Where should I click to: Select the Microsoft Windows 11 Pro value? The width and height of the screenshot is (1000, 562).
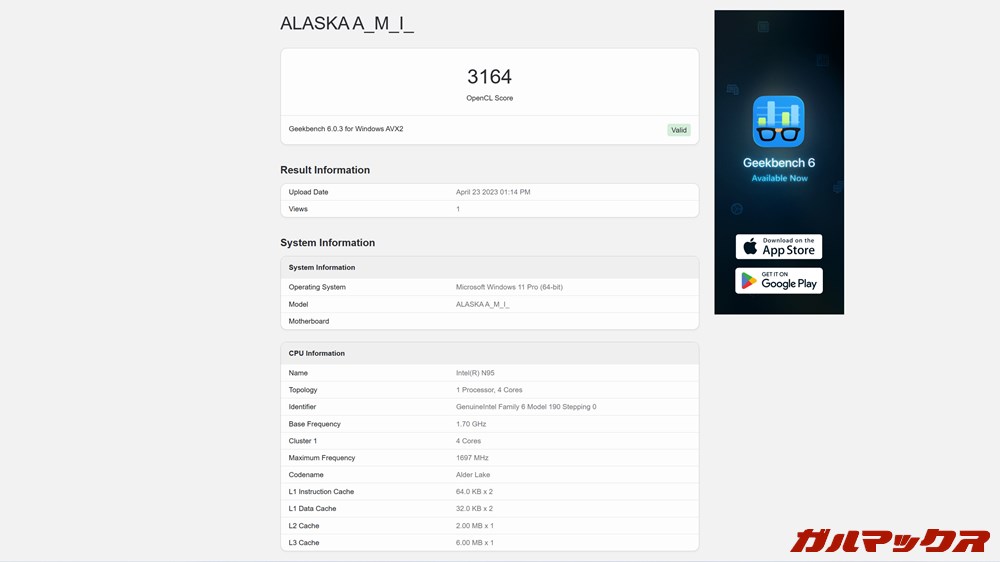(x=509, y=287)
